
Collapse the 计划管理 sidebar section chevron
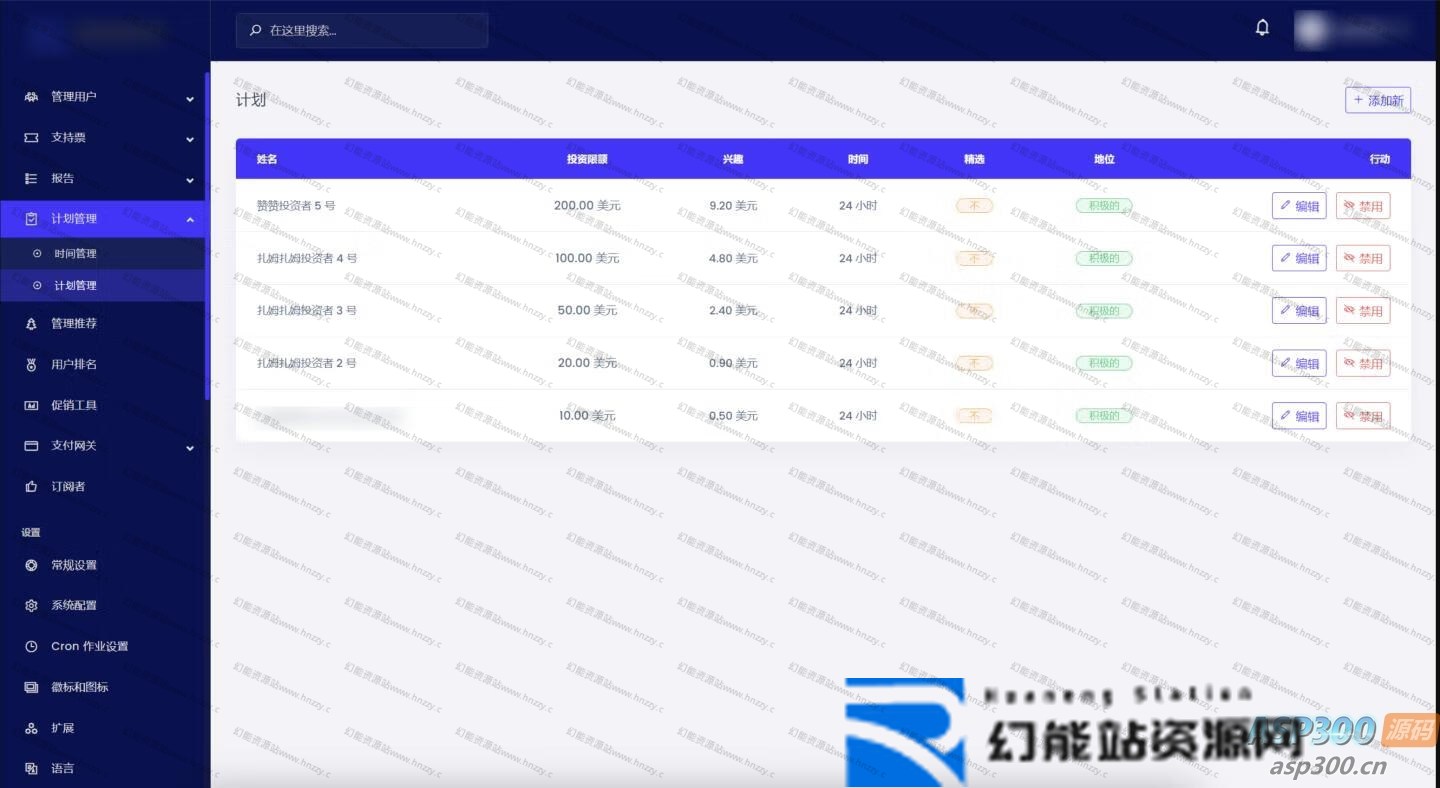[x=190, y=220]
